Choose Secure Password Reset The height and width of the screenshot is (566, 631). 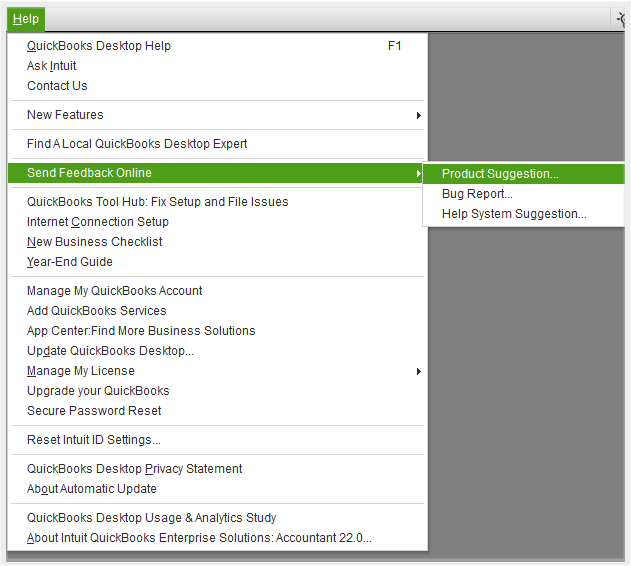[x=217, y=411]
